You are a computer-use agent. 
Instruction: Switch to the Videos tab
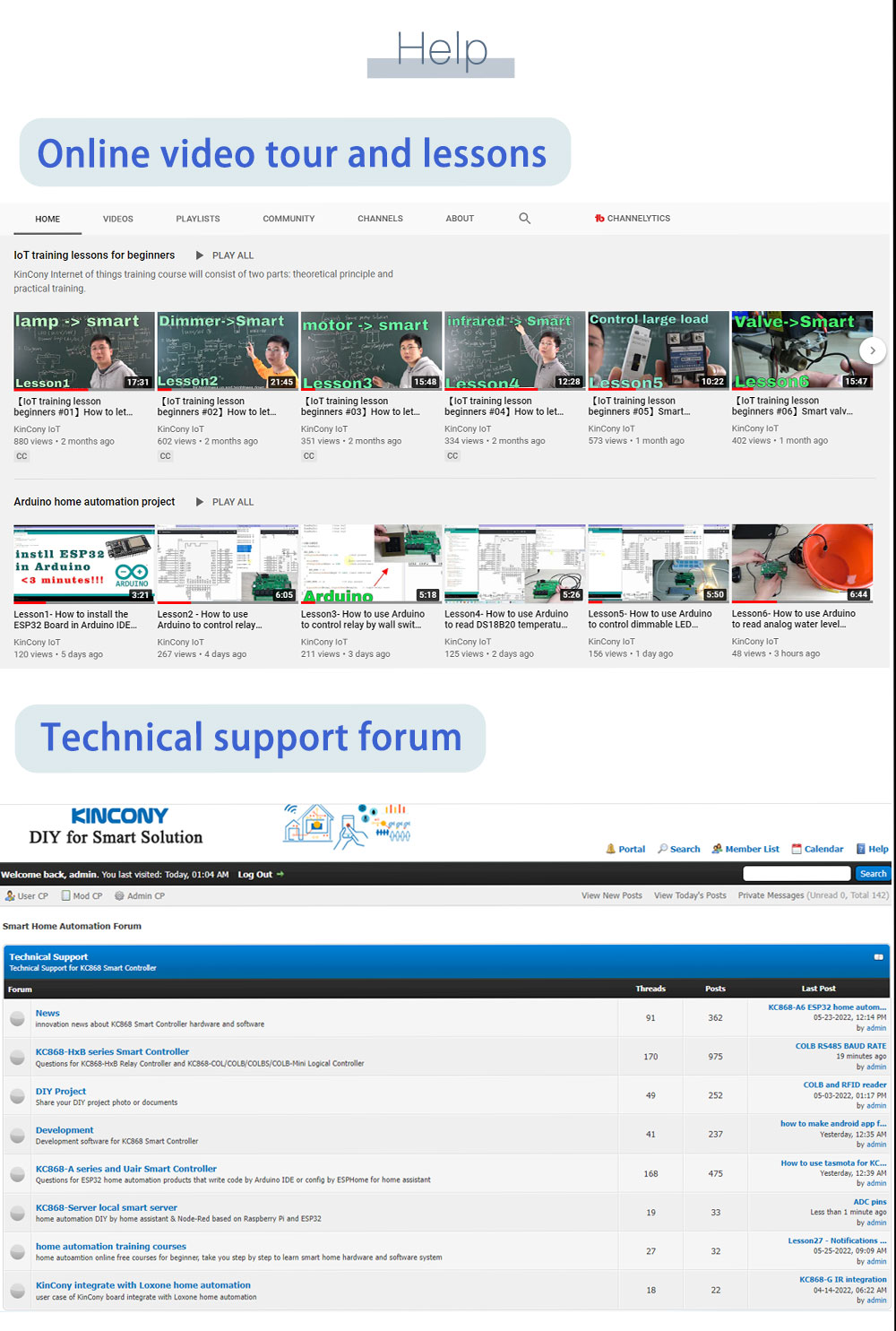click(117, 219)
